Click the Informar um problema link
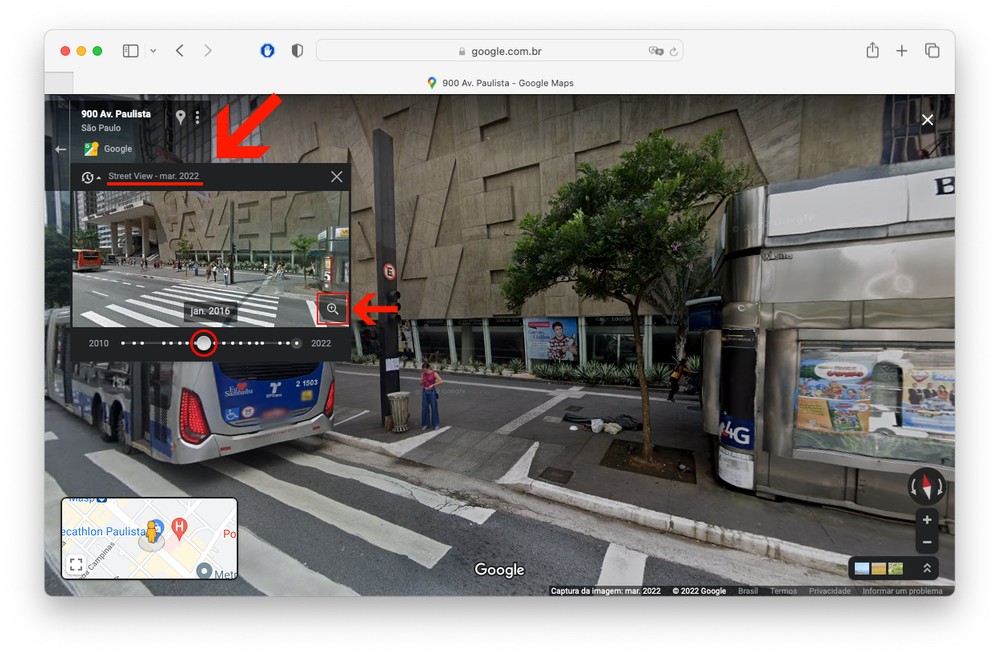 [902, 591]
